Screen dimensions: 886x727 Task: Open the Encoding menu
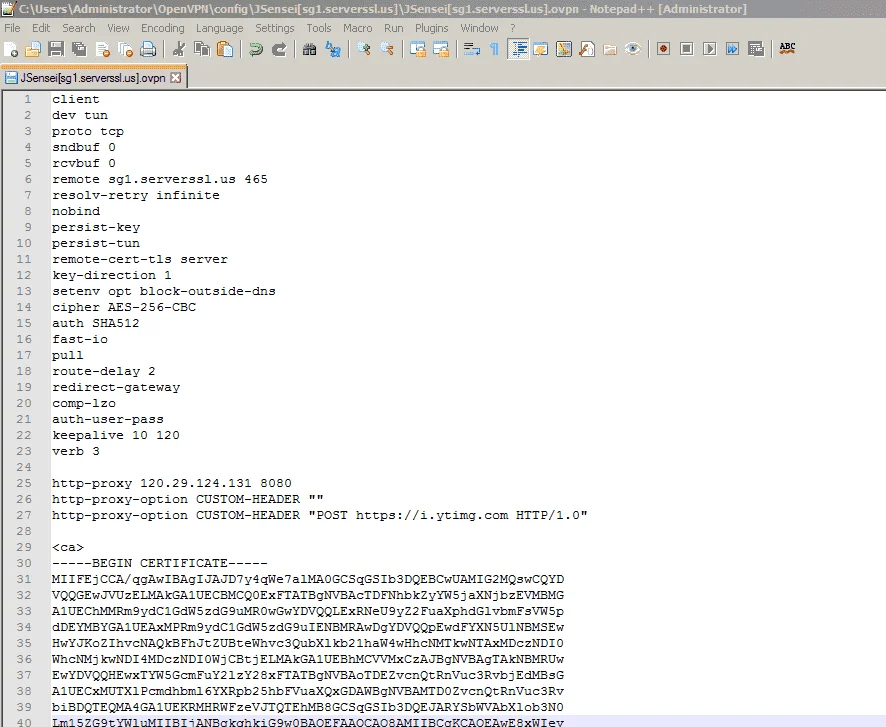pyautogui.click(x=163, y=28)
